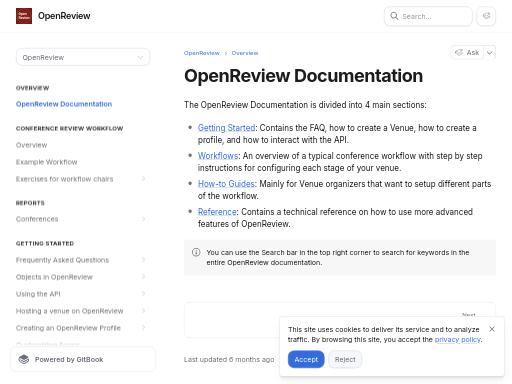The width and height of the screenshot is (512, 384).
Task: Follow the Getting Started link
Action: tap(227, 128)
